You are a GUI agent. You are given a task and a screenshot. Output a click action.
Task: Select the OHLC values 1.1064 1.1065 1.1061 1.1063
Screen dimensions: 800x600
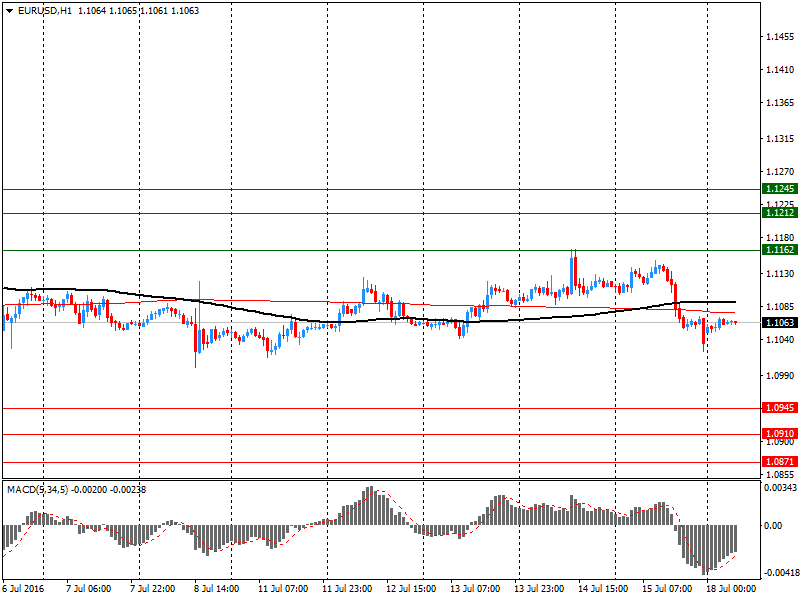pyautogui.click(x=138, y=11)
